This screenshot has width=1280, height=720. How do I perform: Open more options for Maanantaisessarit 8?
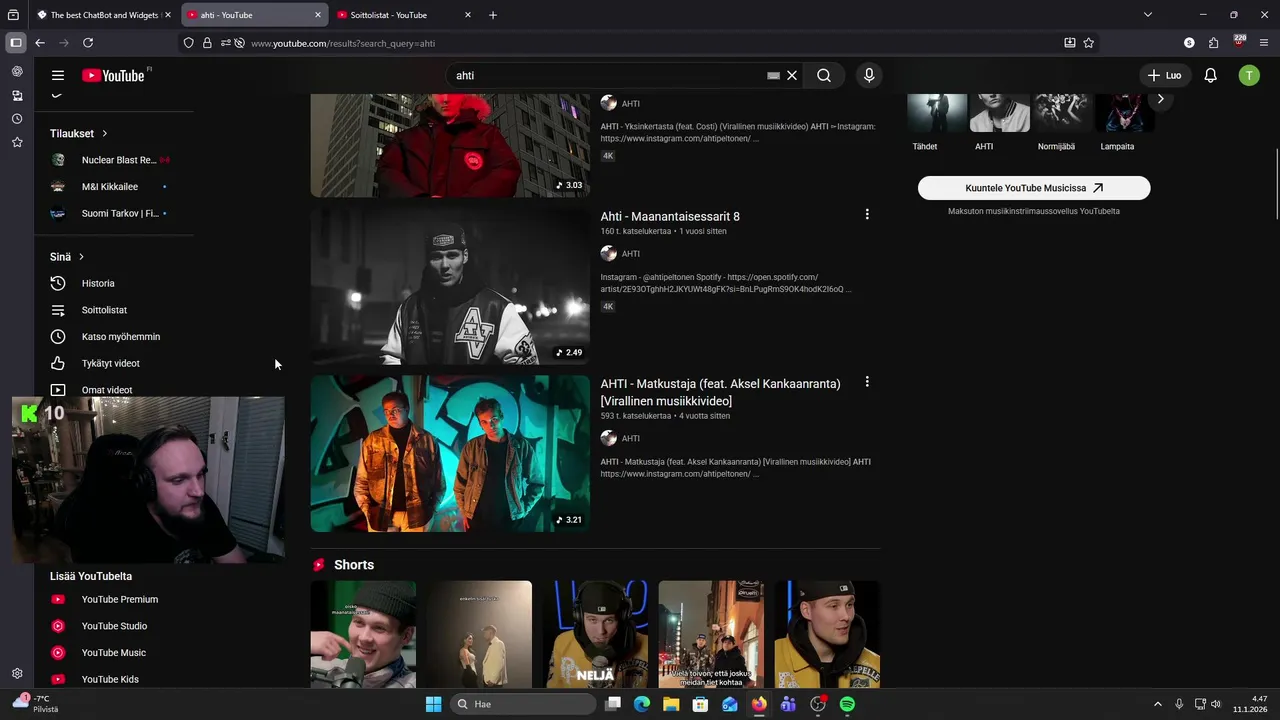(x=867, y=214)
